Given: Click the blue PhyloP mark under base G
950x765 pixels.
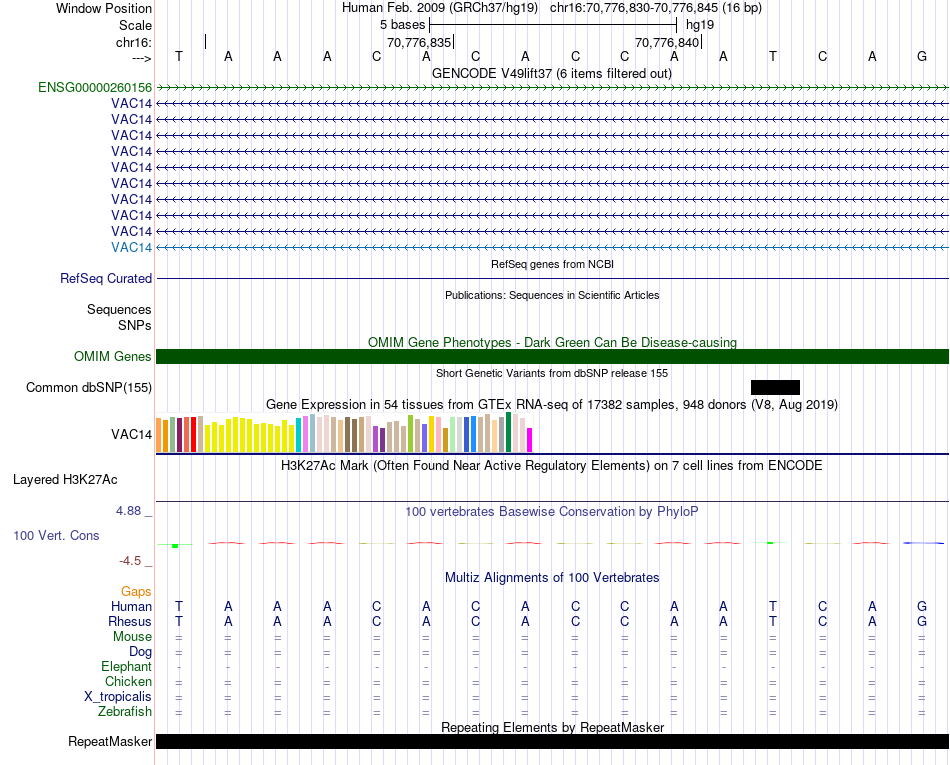Looking at the screenshot, I should [923, 543].
